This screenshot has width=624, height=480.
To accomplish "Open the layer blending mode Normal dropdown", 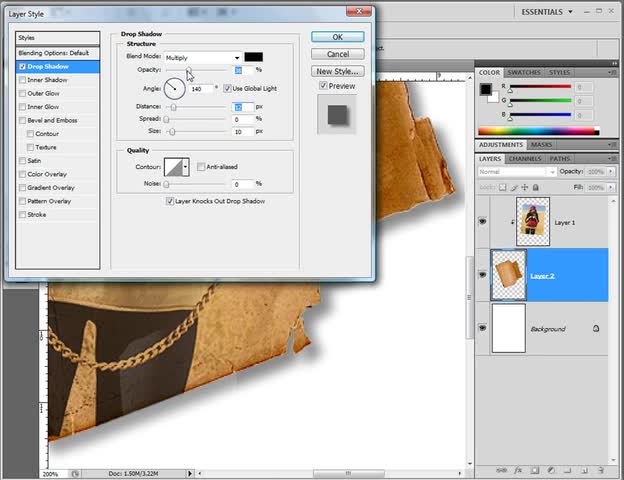I will point(517,172).
